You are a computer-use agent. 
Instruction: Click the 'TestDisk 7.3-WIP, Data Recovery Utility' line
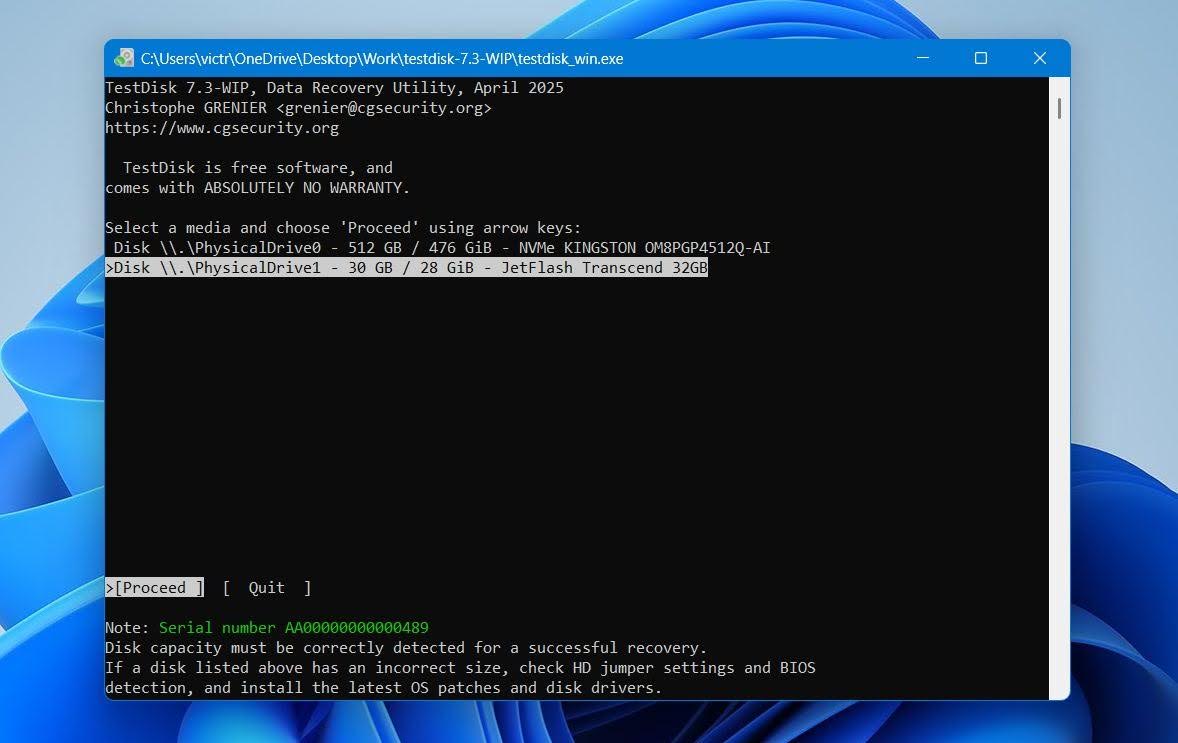[x=334, y=88]
